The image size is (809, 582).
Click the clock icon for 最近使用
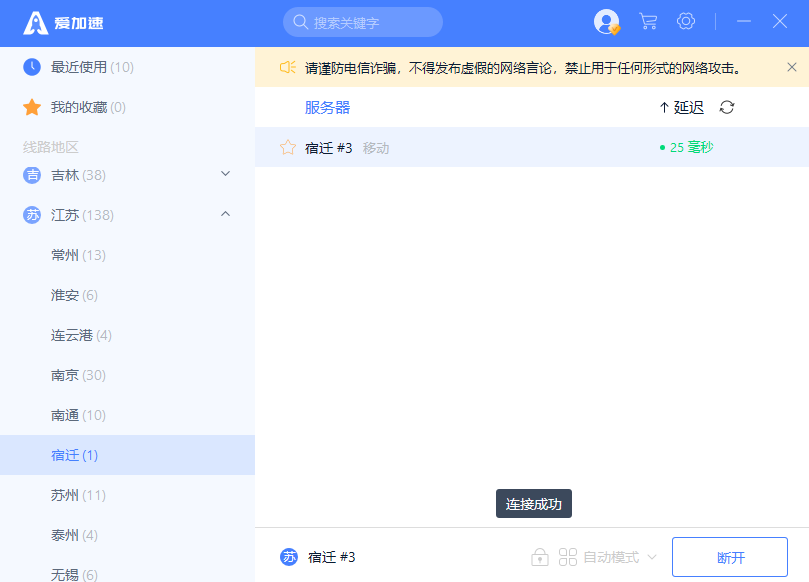click(32, 67)
